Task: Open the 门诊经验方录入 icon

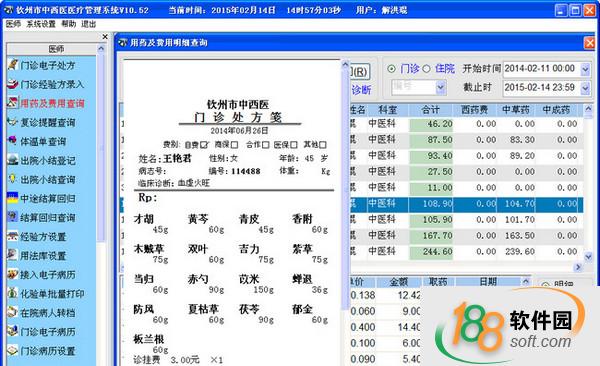Action: coord(13,84)
